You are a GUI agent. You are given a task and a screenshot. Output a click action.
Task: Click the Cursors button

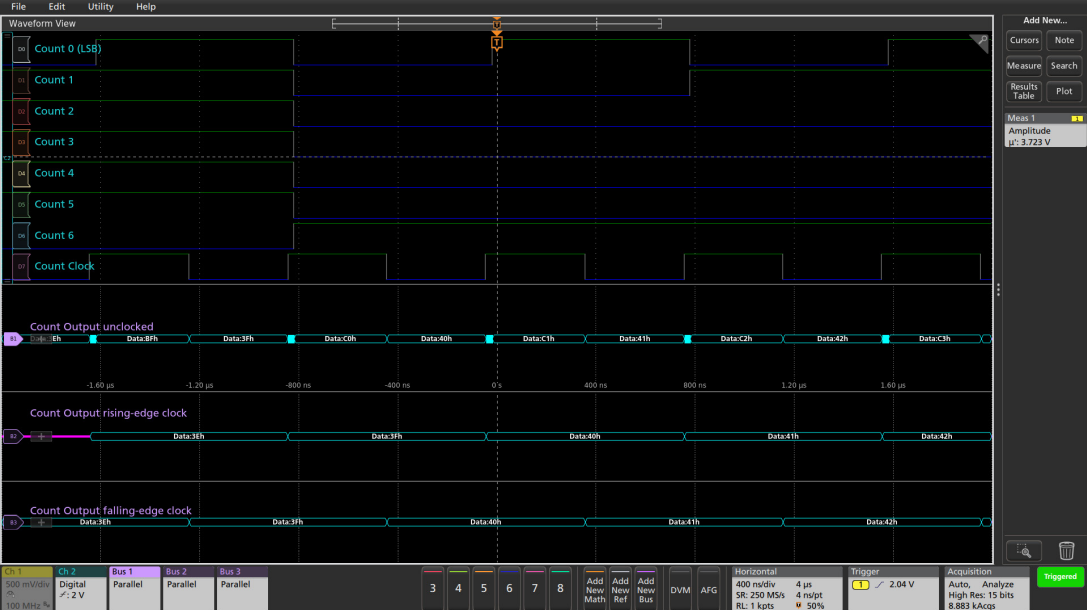pos(1024,41)
